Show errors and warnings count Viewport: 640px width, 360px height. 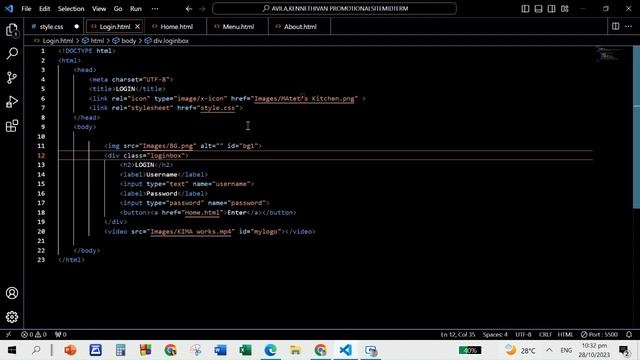(34, 334)
